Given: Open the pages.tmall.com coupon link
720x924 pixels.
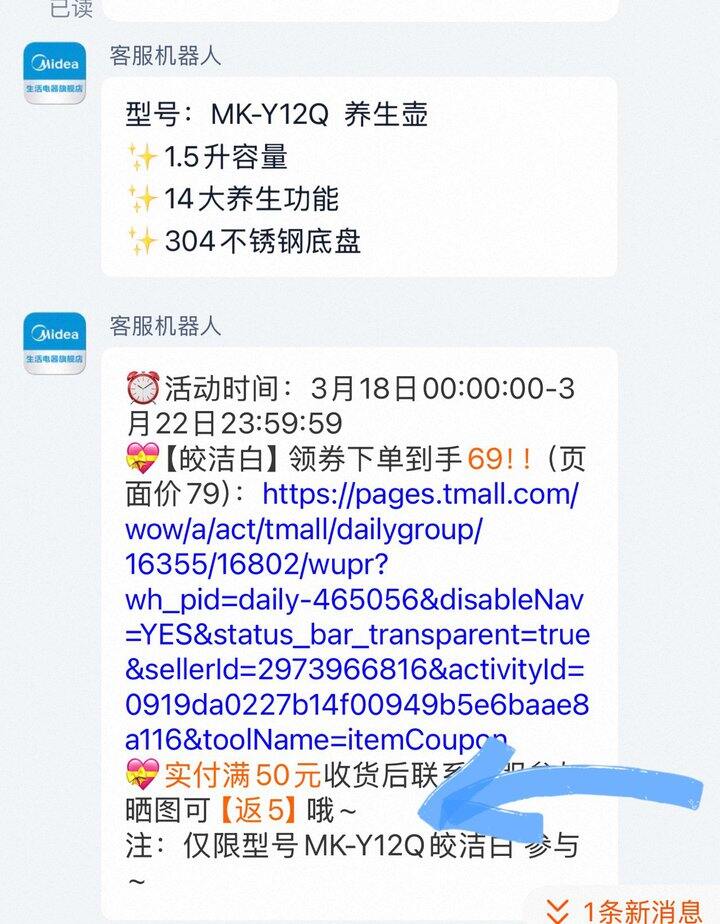Looking at the screenshot, I should click(x=357, y=616).
